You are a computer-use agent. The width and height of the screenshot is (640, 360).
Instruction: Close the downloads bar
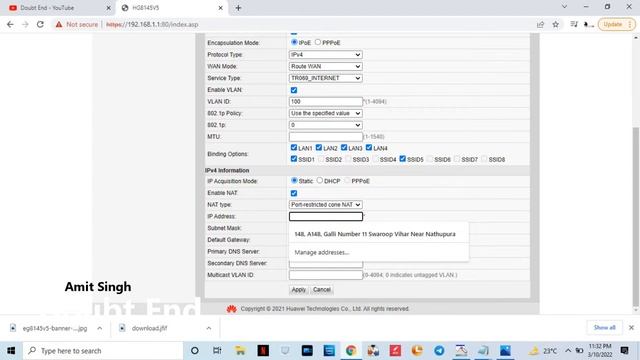(631, 328)
